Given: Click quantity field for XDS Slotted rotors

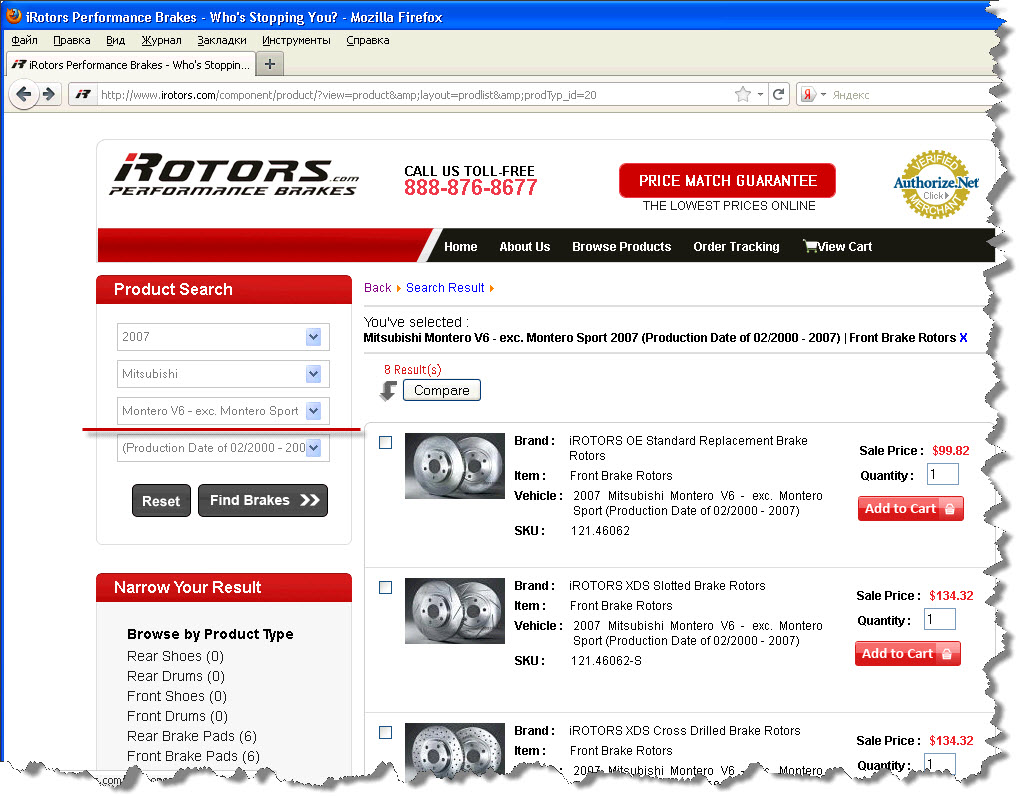Looking at the screenshot, I should (x=940, y=620).
